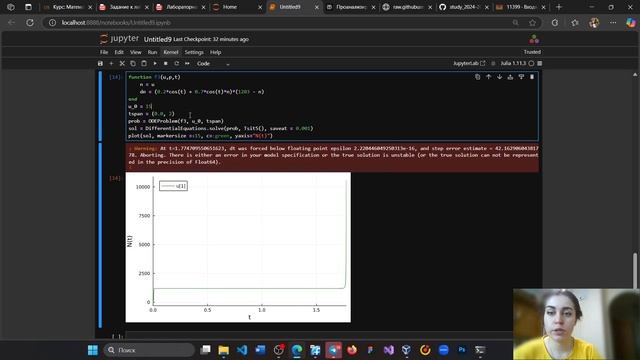Collapse the code cell via blue bar
The image size is (640, 360).
[100, 106]
